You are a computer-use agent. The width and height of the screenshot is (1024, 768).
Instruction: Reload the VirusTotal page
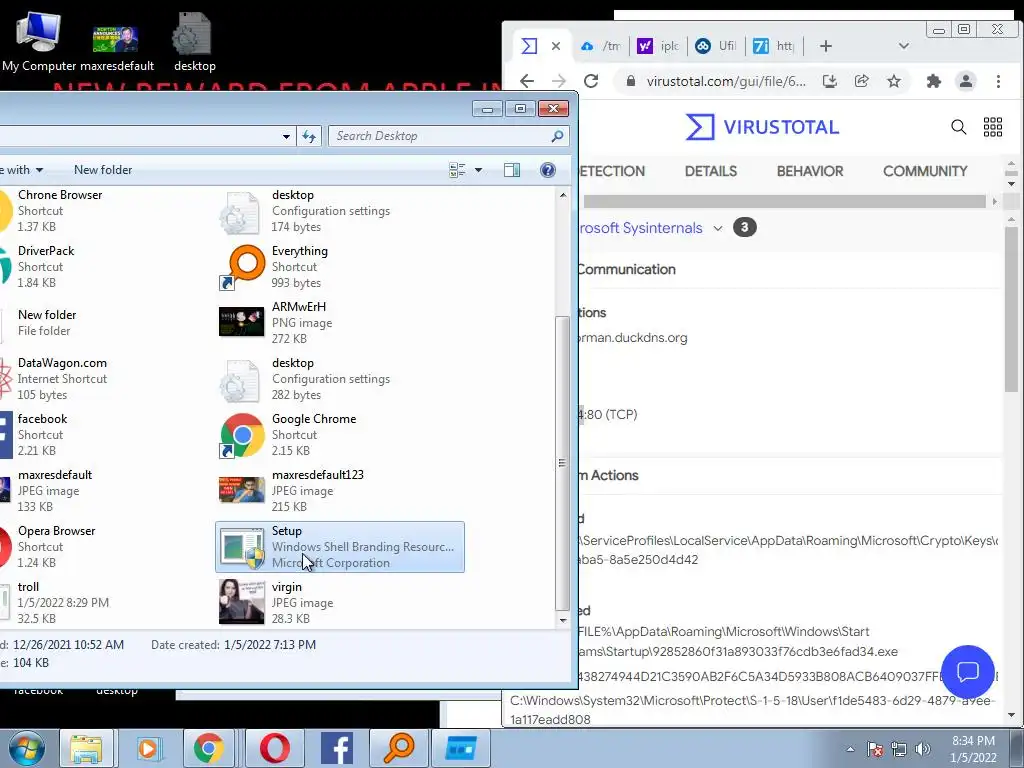591,81
